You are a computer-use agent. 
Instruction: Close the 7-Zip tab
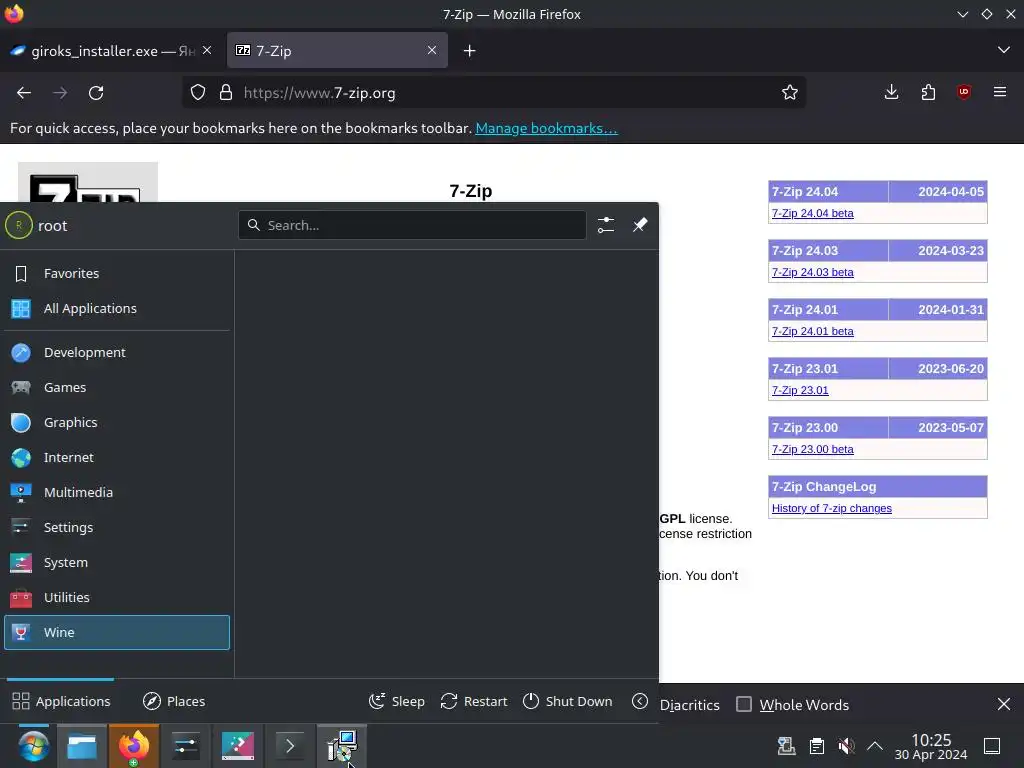(432, 50)
